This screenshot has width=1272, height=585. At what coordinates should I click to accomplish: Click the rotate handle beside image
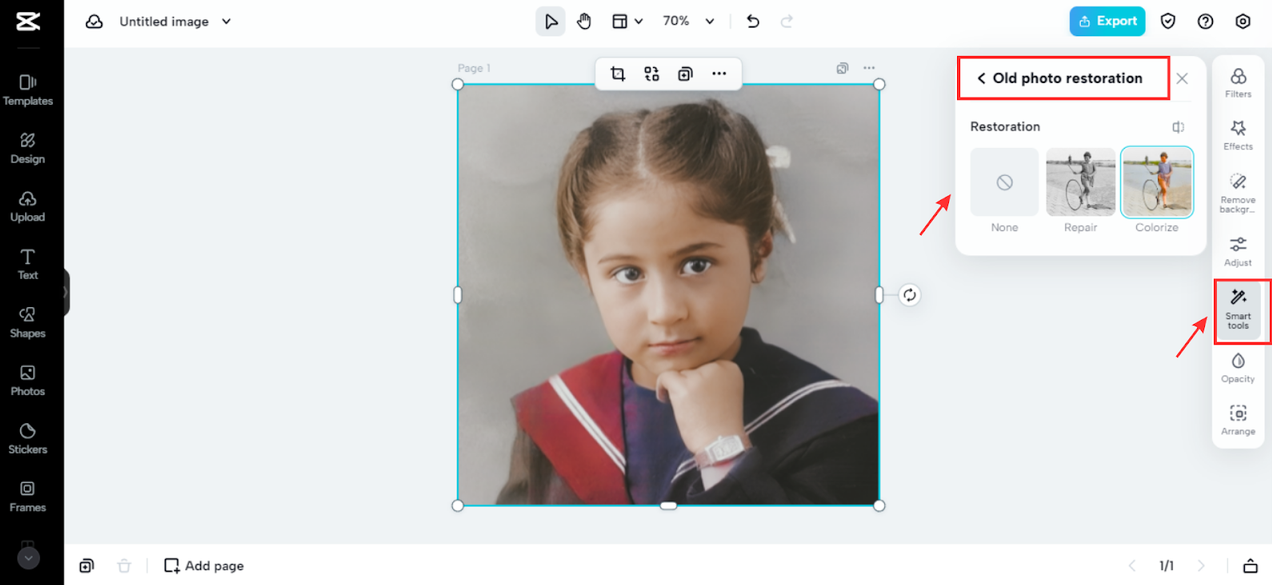click(x=909, y=295)
